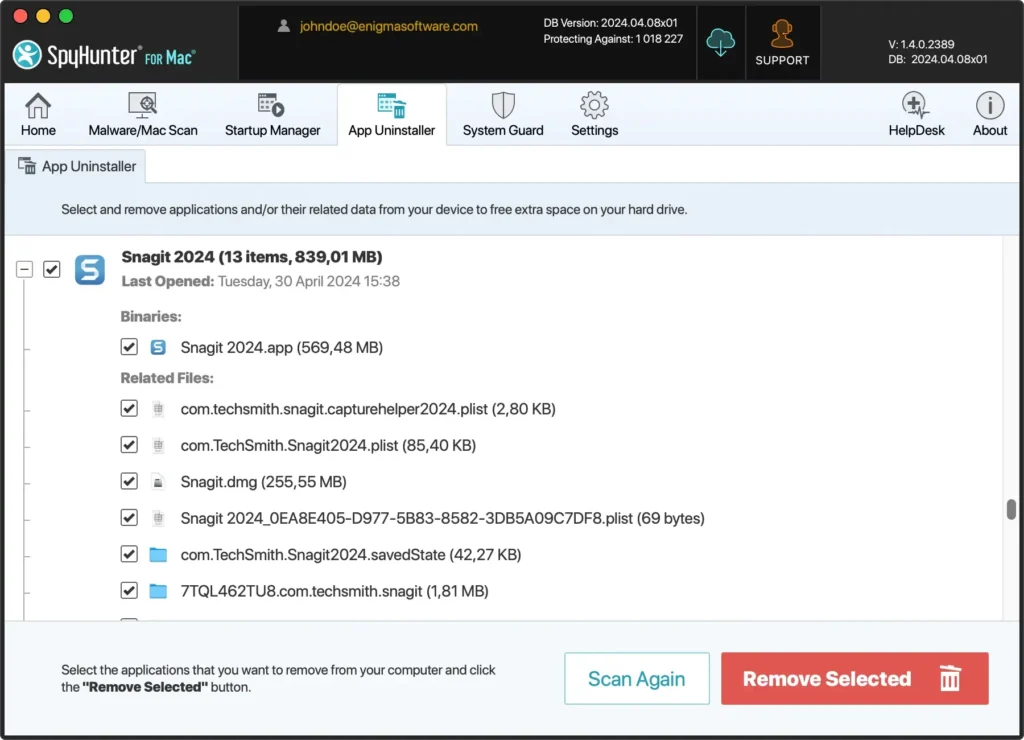This screenshot has height=740, width=1024.
Task: Select com.TechSmith.Snagit2024.savedState (42,27 KB) row
Action: pos(351,555)
